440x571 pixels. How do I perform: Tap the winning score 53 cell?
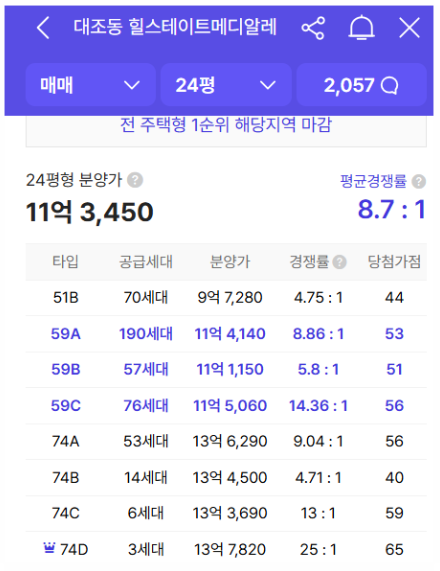pos(394,334)
